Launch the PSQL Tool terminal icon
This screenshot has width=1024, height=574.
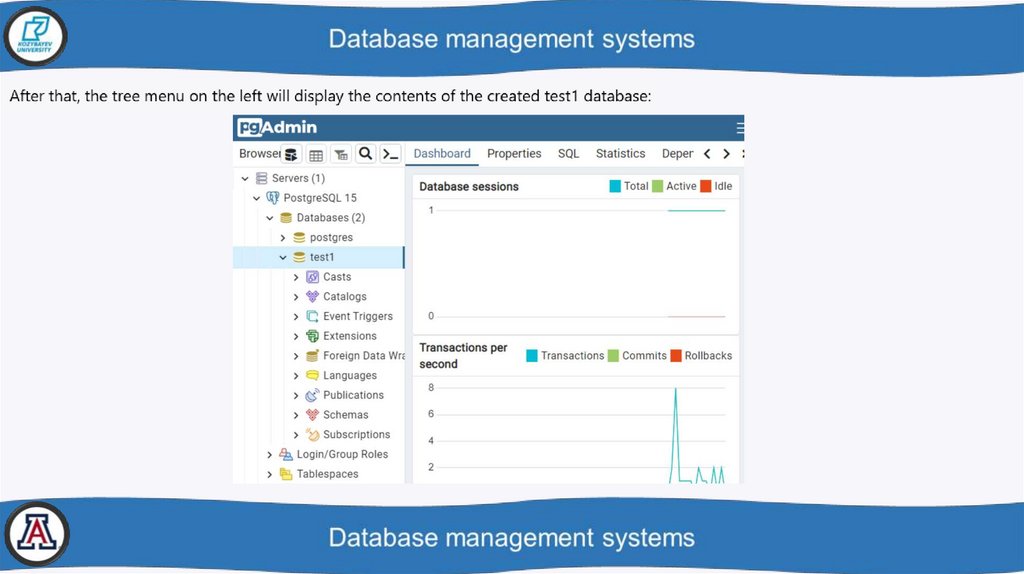391,154
